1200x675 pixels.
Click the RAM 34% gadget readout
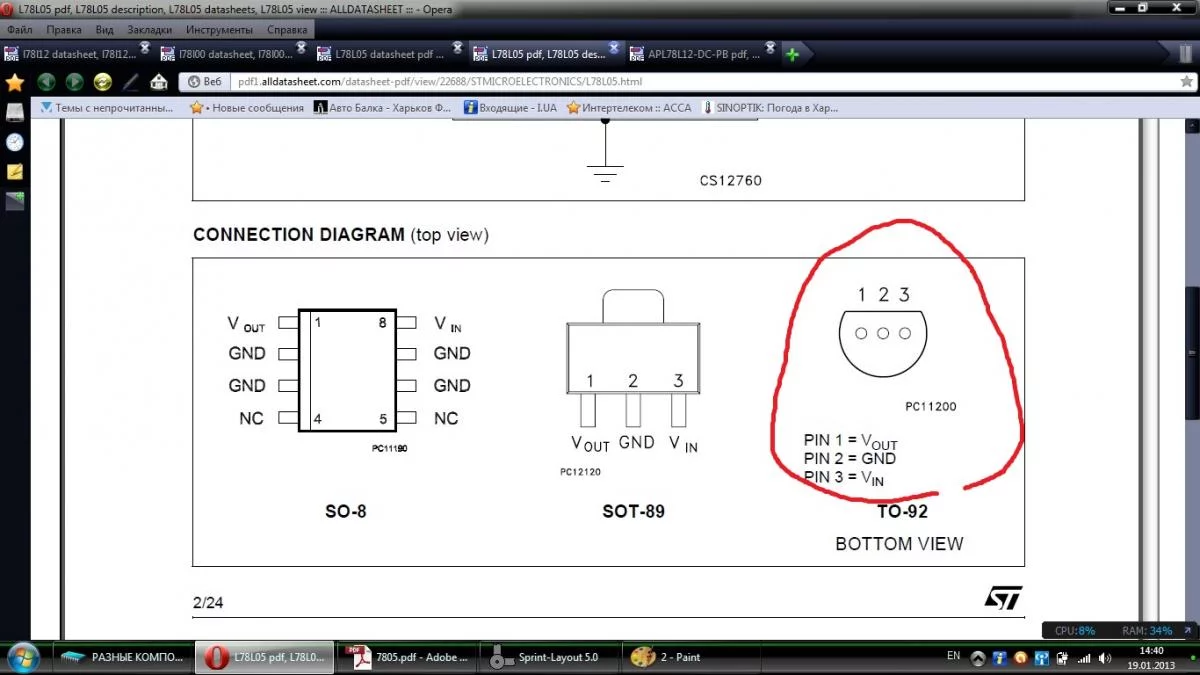tap(1147, 631)
